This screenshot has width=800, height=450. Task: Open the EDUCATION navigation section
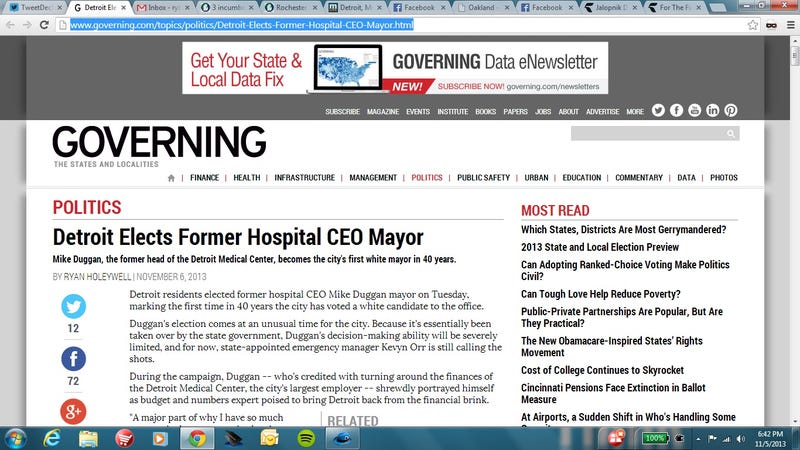[x=582, y=178]
